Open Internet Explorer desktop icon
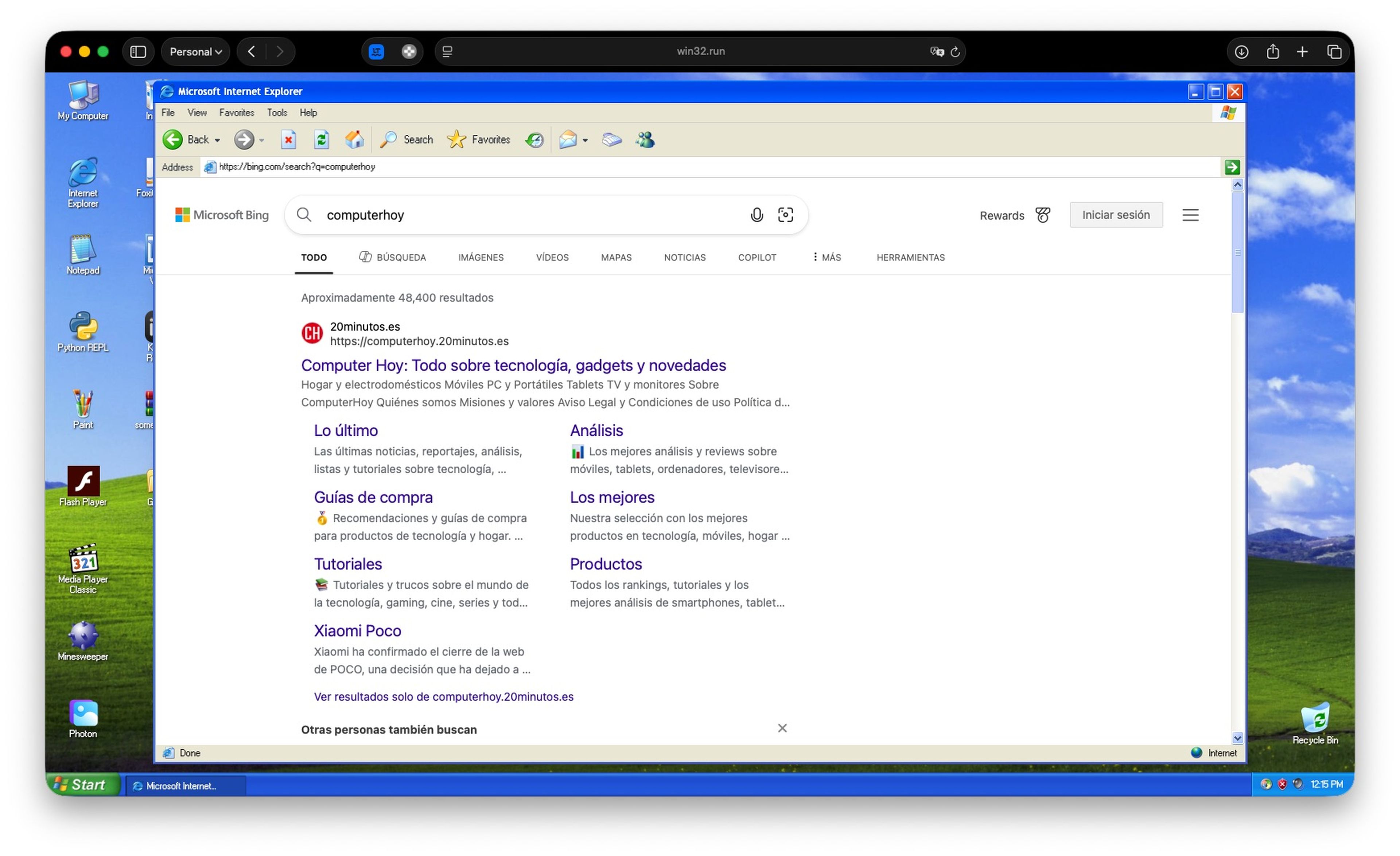The image size is (1400, 856). tap(83, 183)
